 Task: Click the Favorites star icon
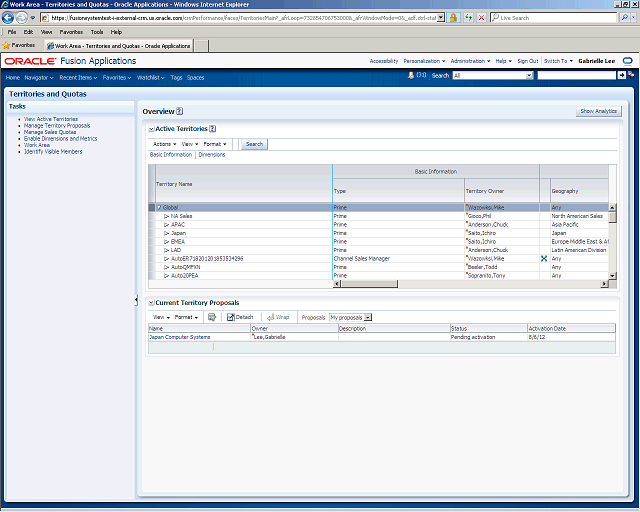coord(6,45)
